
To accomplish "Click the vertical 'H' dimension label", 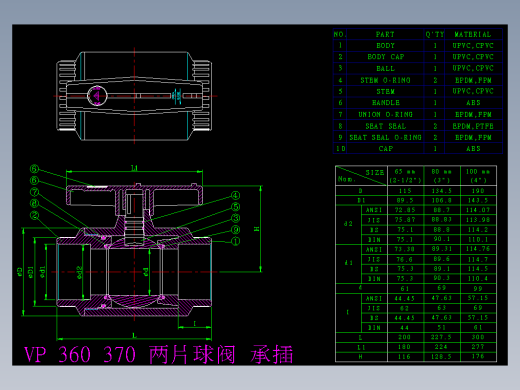I will point(256,229).
